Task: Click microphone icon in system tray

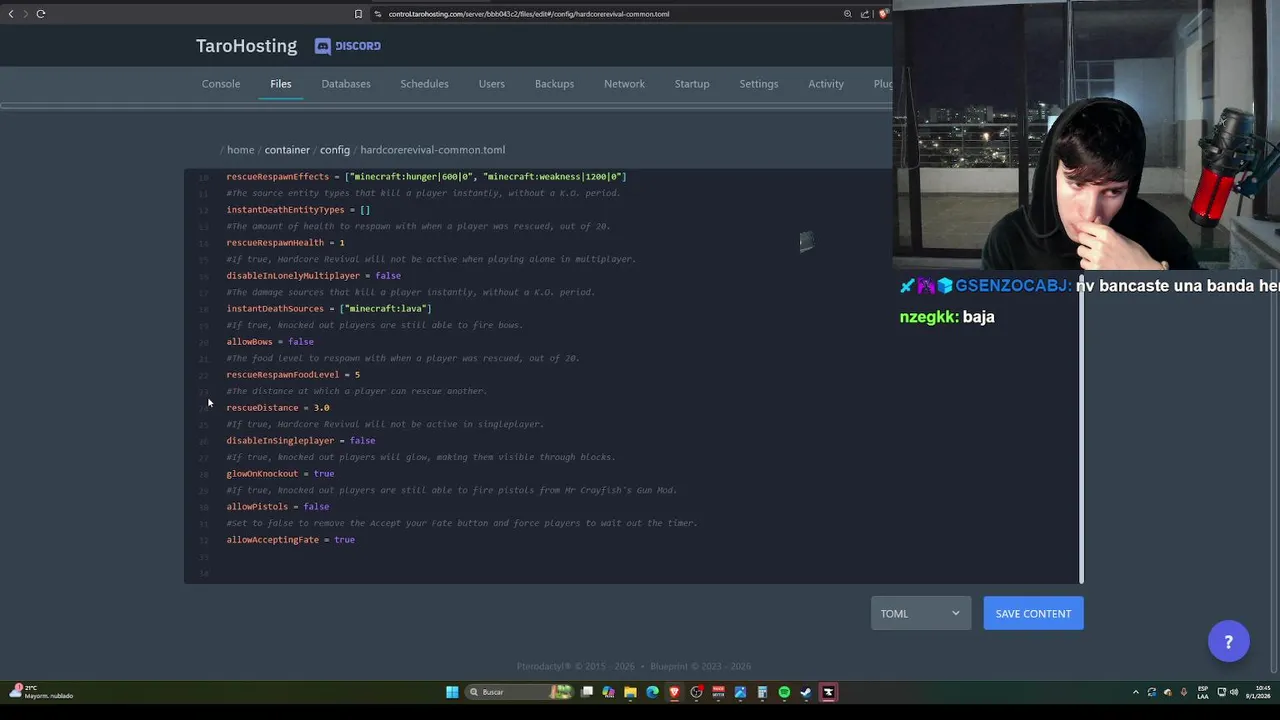Action: (1184, 692)
